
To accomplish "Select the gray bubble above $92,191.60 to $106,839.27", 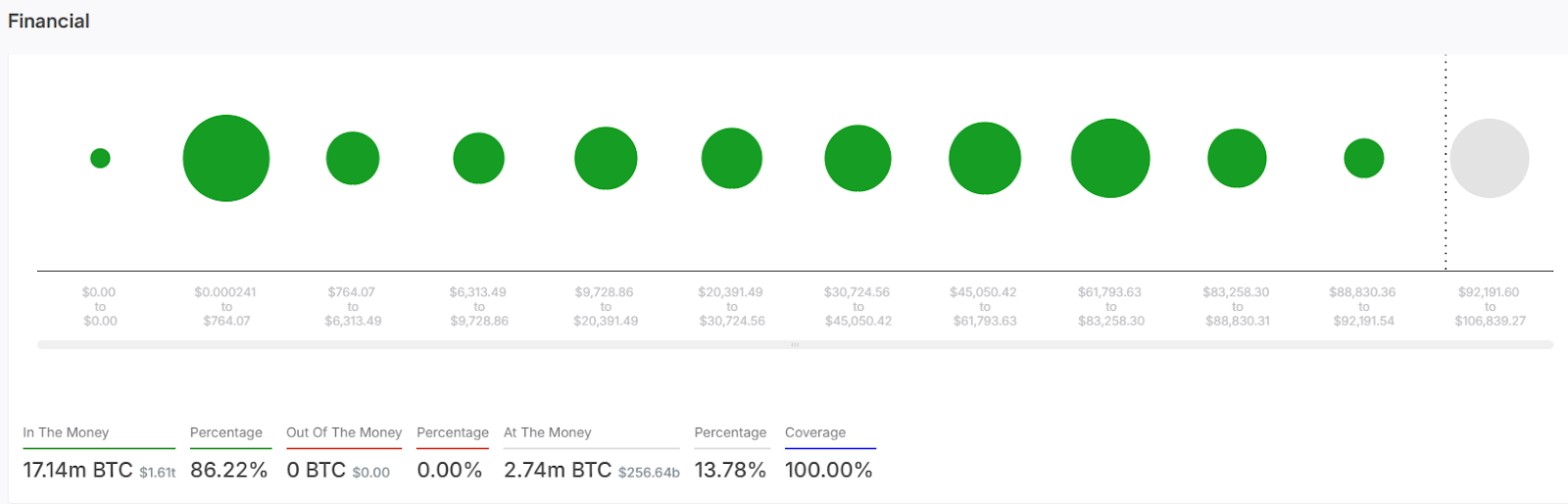I will [1490, 158].
